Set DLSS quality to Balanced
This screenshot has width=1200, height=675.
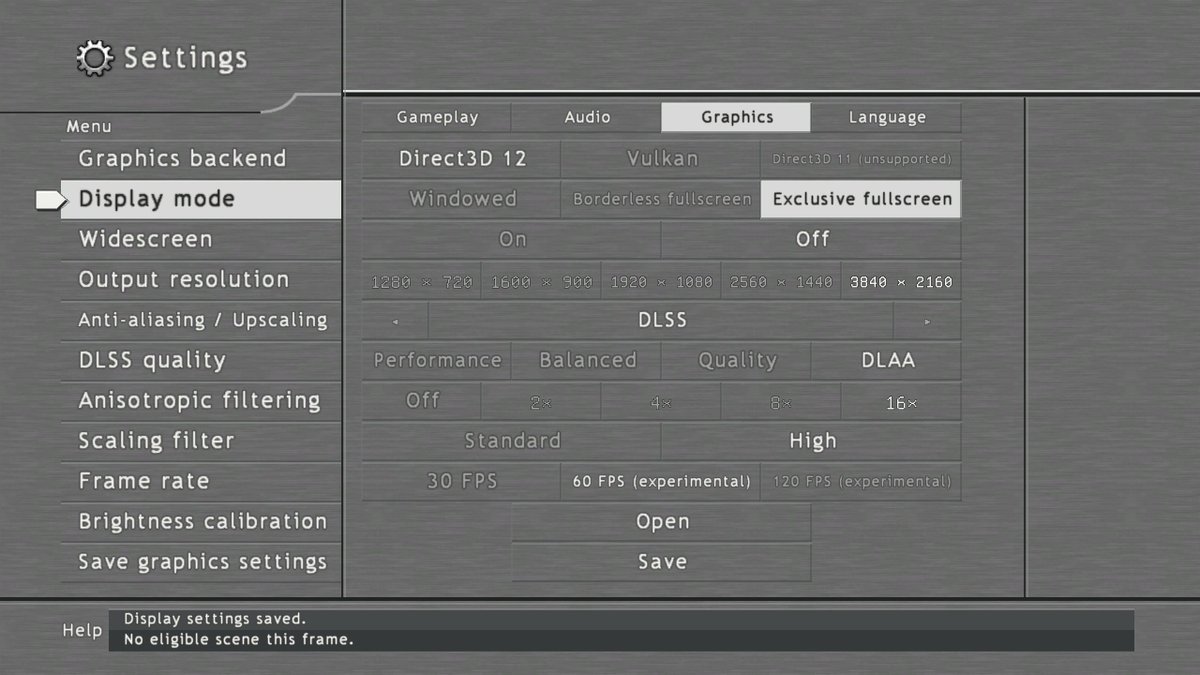click(x=587, y=361)
